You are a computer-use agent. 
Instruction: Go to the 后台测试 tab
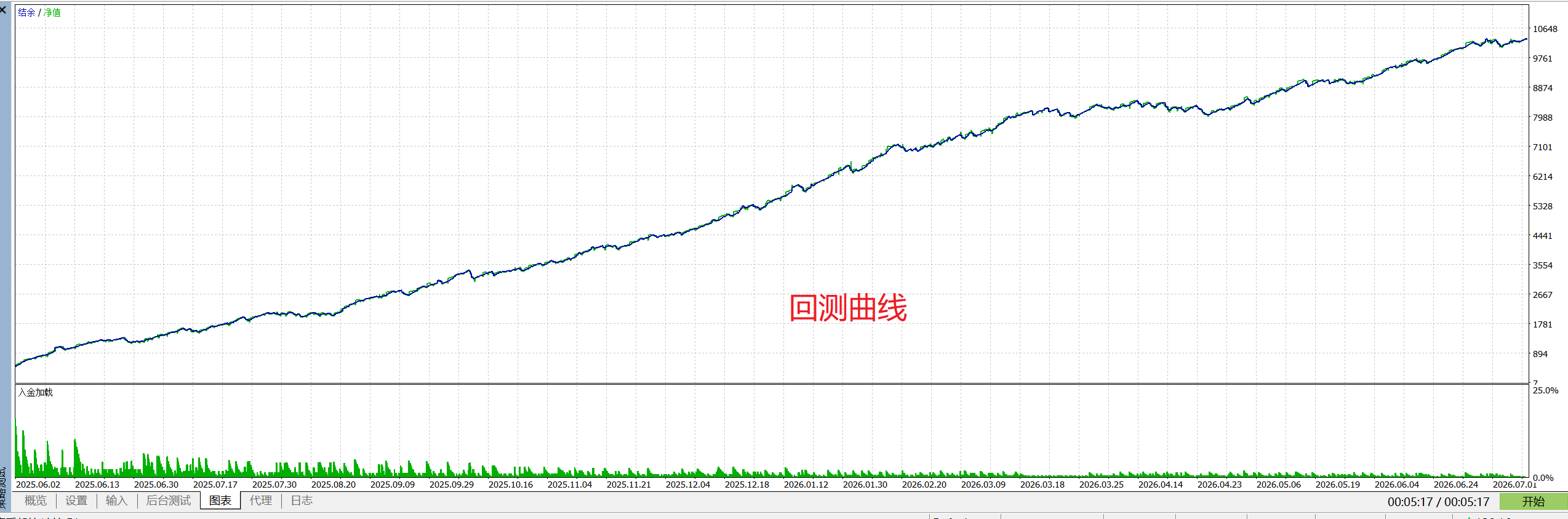pos(168,501)
